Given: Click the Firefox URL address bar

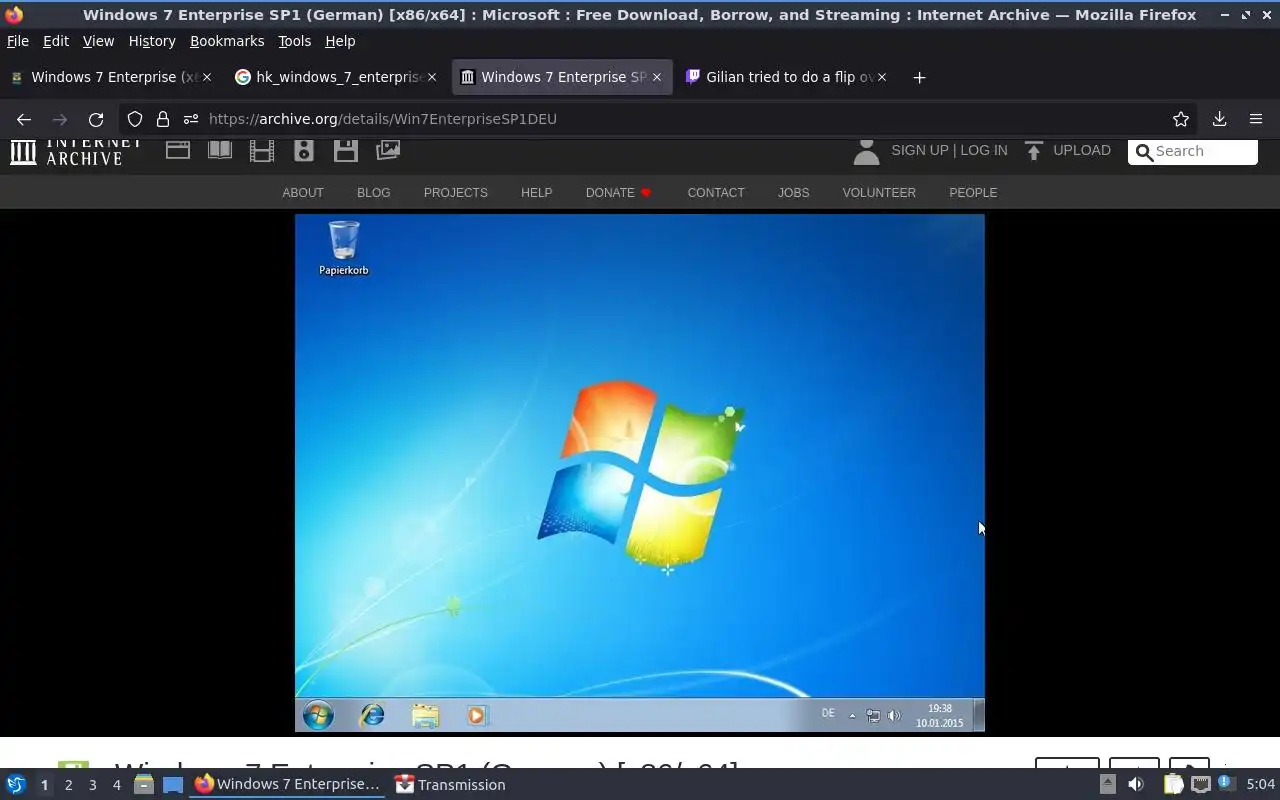Looking at the screenshot, I should (660, 119).
